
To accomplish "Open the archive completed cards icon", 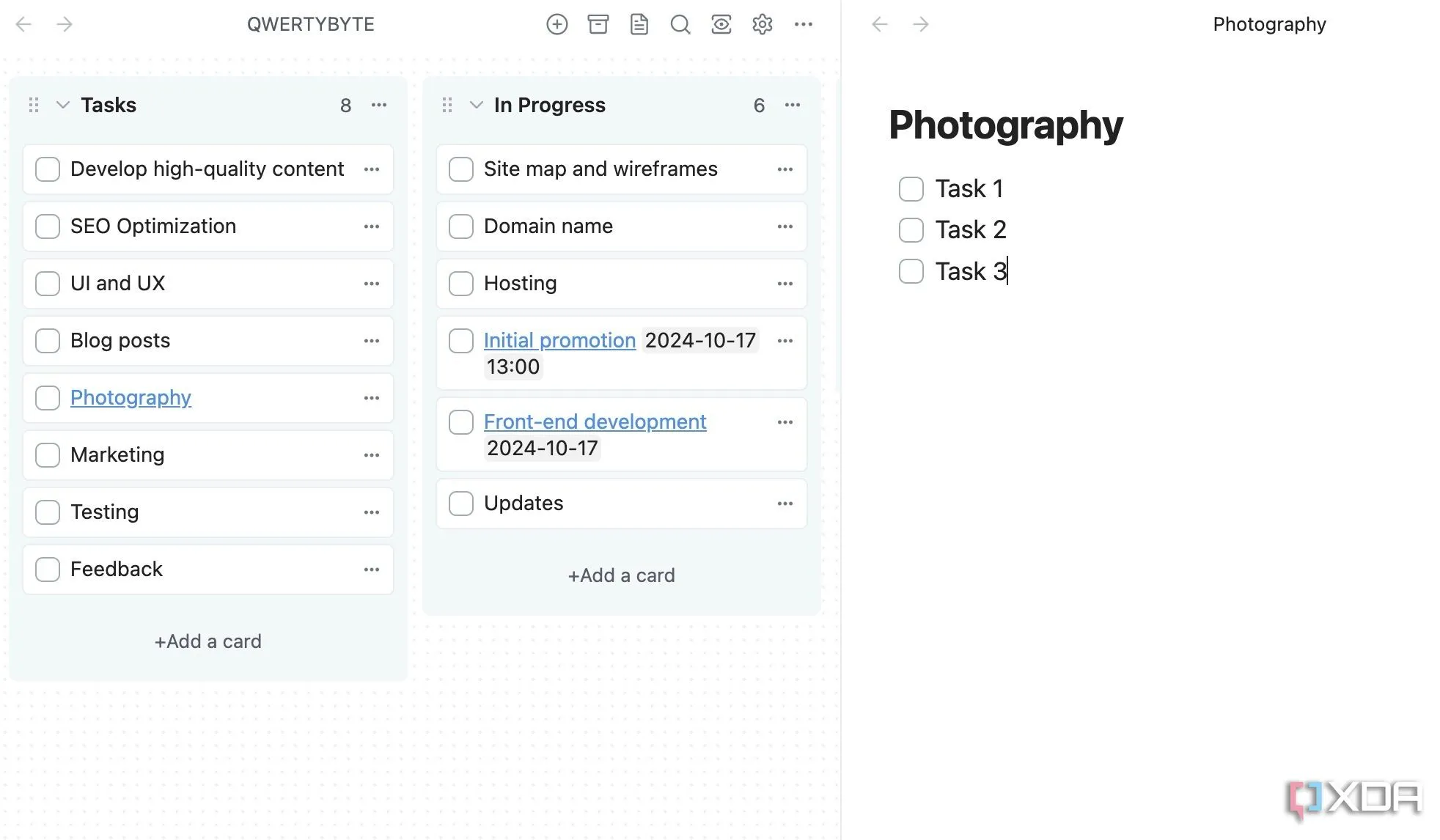I will tap(598, 24).
